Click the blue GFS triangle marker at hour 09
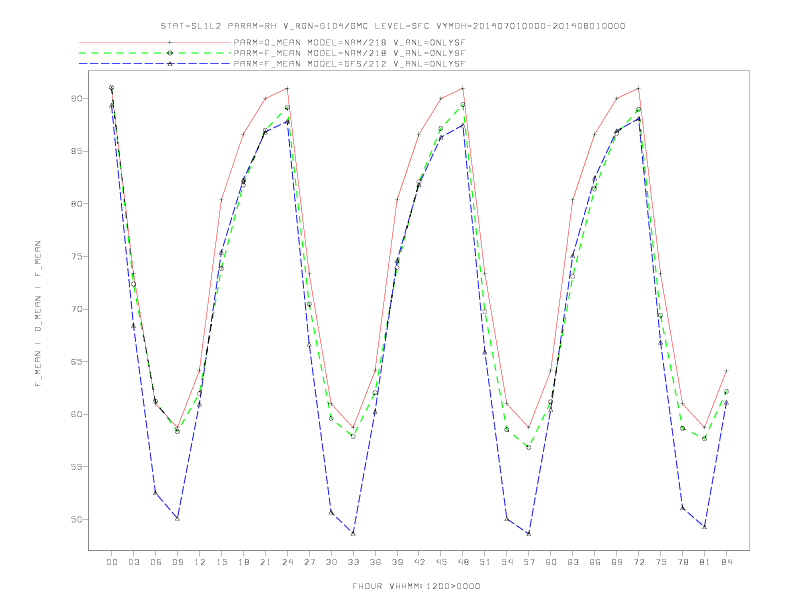The image size is (792, 612). tap(177, 518)
